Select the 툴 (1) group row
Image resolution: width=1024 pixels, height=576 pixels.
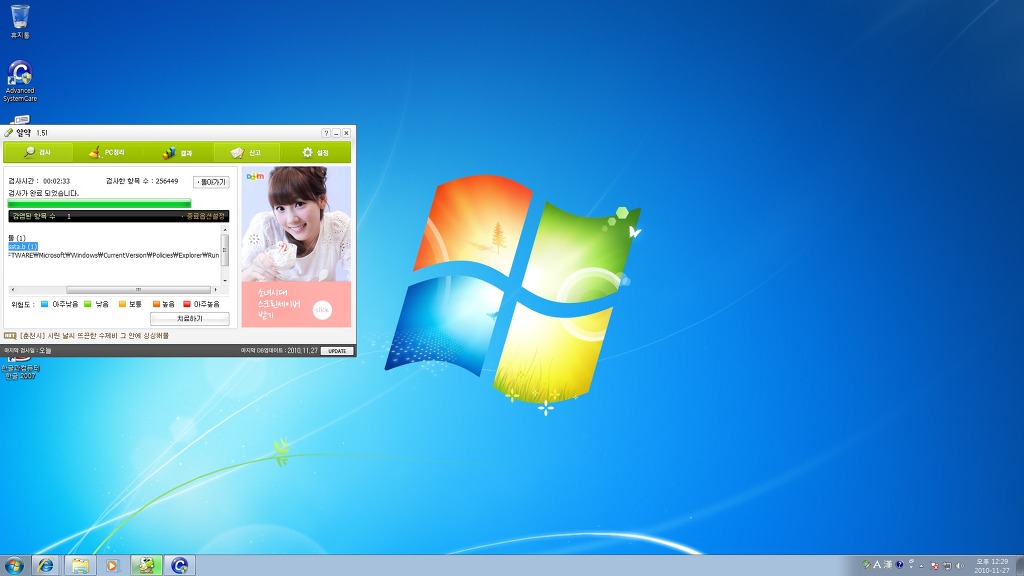point(17,238)
